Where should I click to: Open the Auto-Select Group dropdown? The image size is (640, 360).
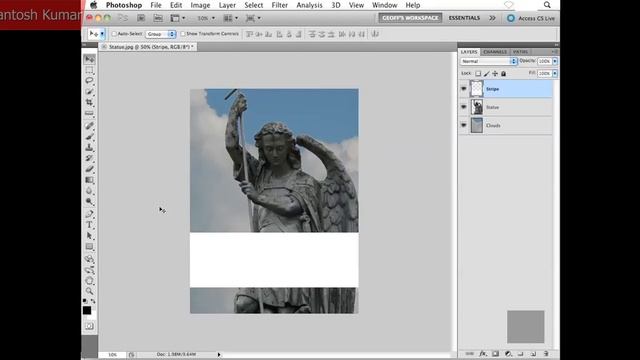[x=161, y=34]
